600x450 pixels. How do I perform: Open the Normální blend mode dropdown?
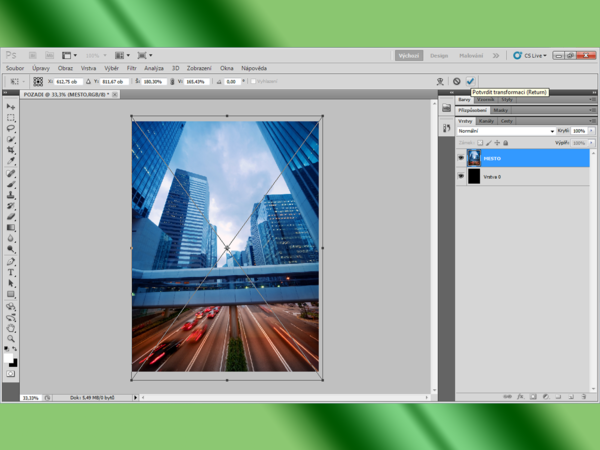(x=506, y=131)
